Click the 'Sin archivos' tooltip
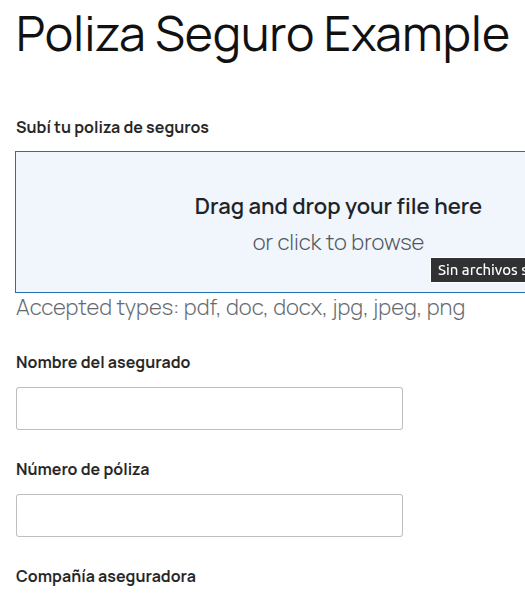 coord(478,270)
